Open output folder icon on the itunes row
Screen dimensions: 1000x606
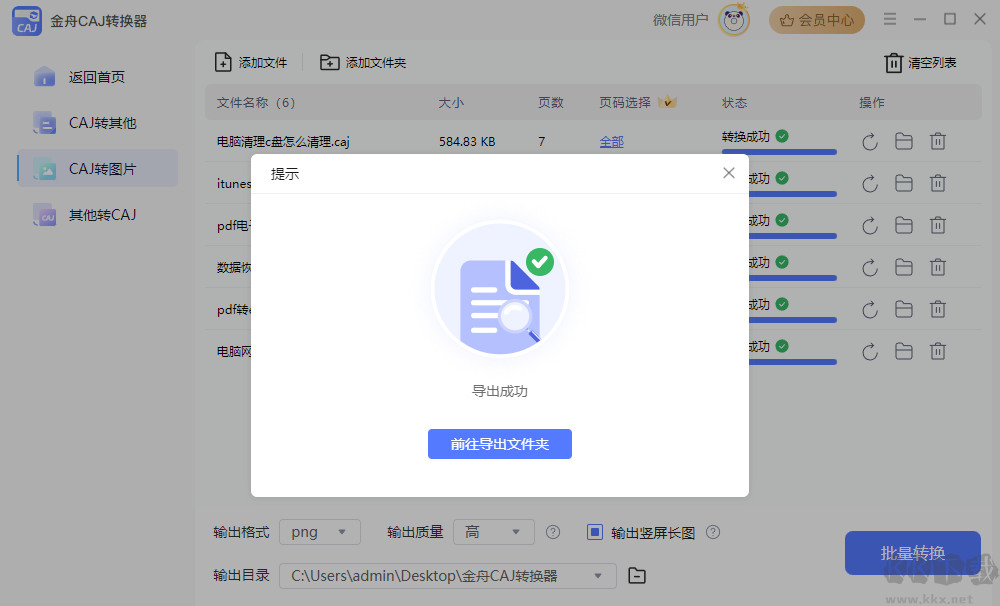coord(903,183)
